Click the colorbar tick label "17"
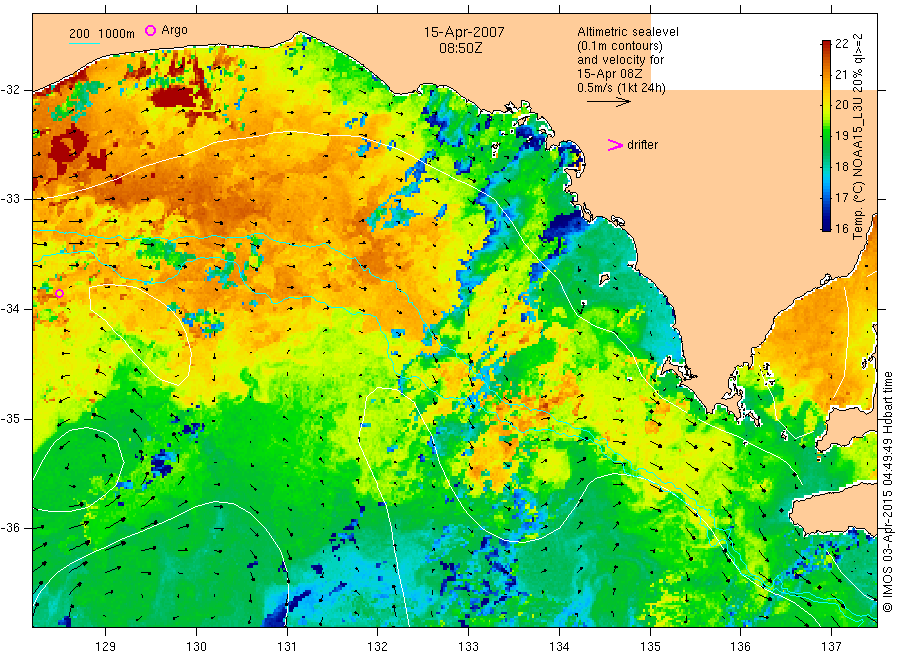Screen dimensions: 900x660 coord(841,198)
